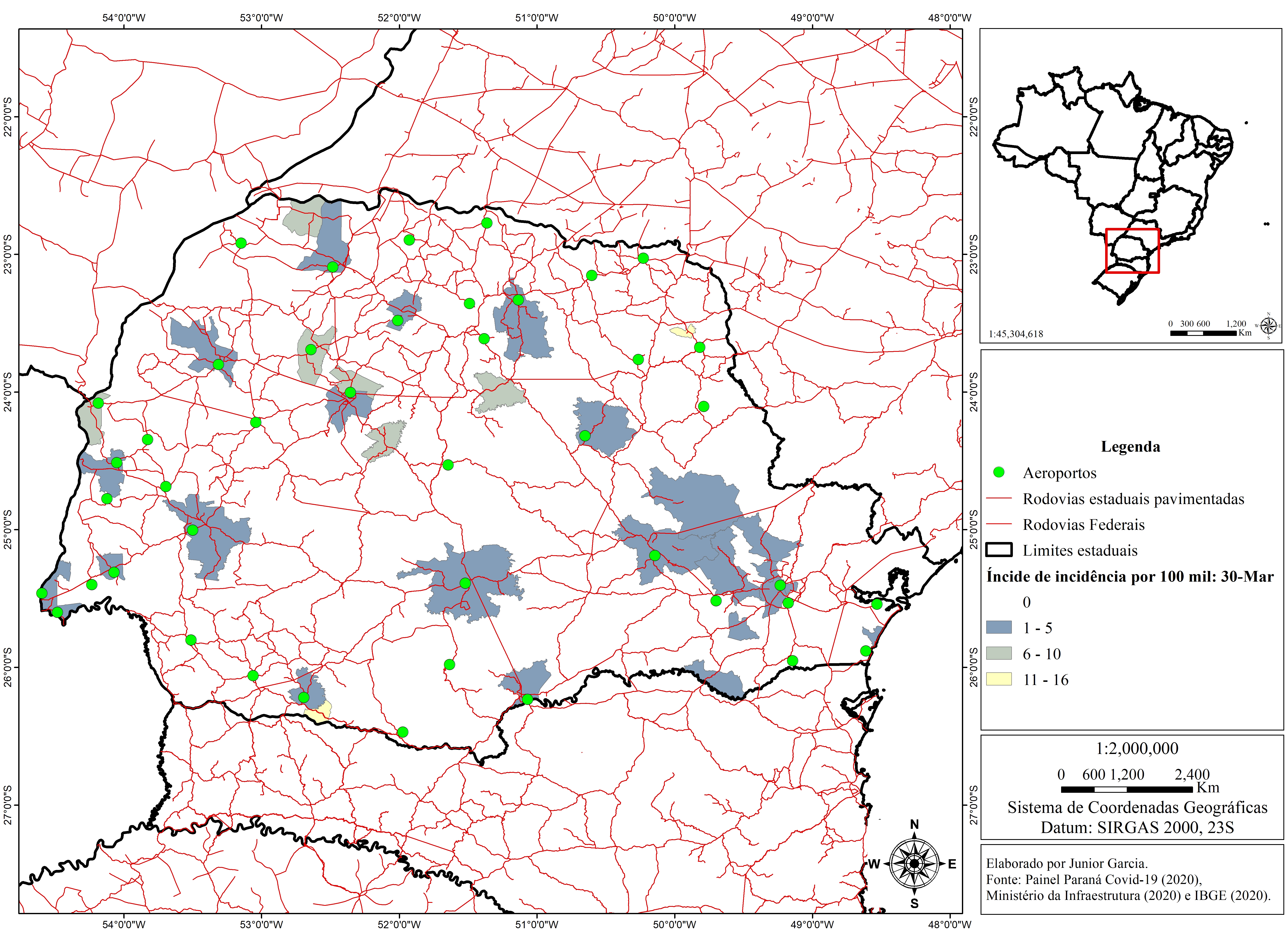The height and width of the screenshot is (941, 1288).
Task: Click the Limites estaduais label
Action: 1080,550
